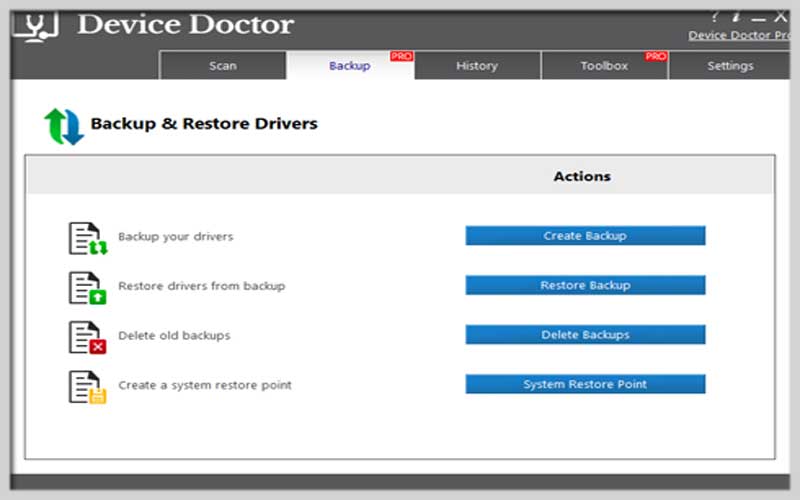Viewport: 800px width, 500px height.
Task: Open the History tab
Action: point(477,65)
